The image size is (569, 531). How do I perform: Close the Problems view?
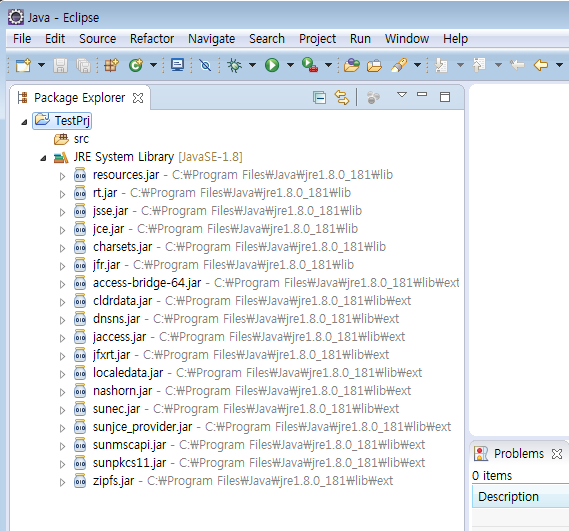[x=557, y=454]
